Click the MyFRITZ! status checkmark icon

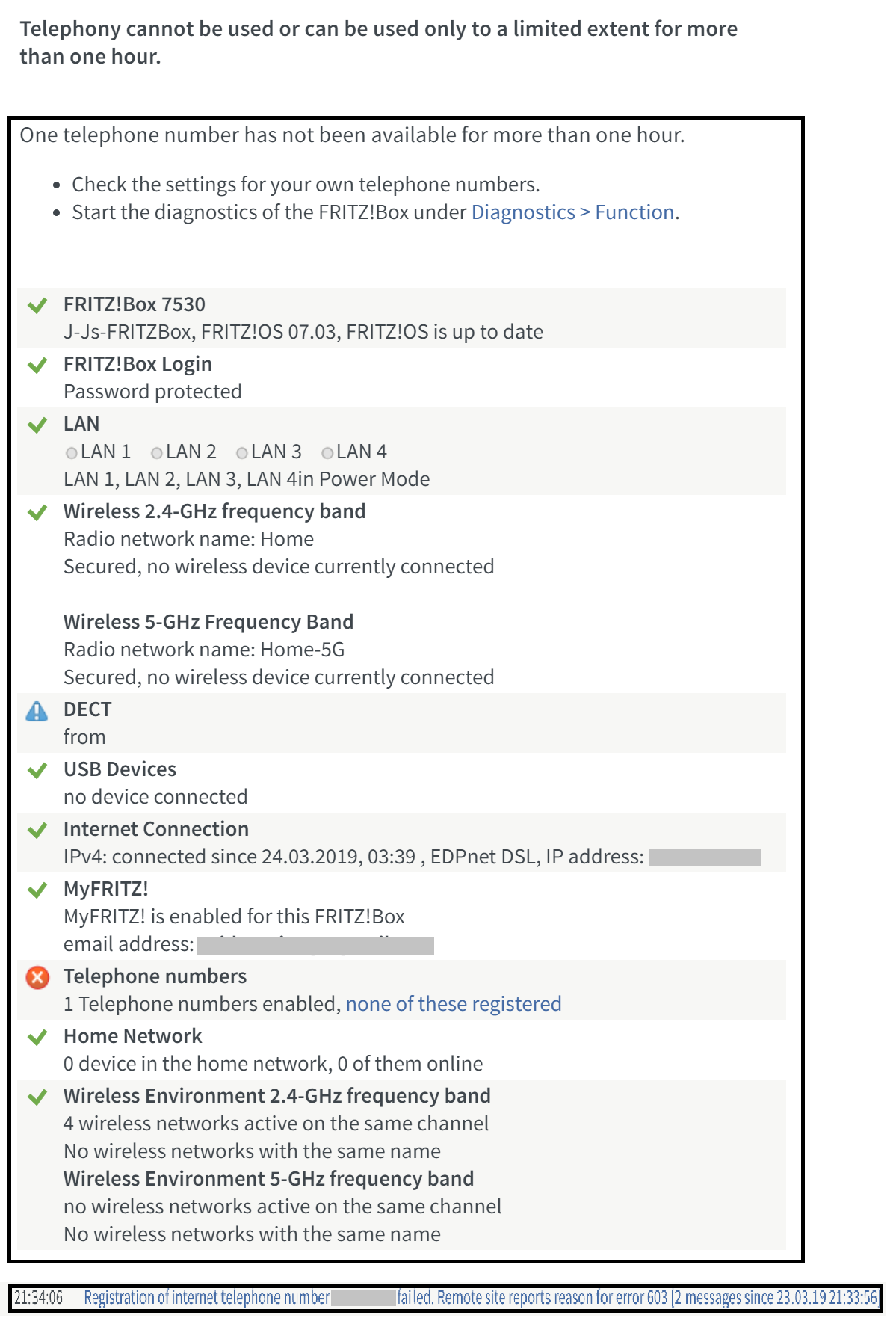[x=37, y=890]
